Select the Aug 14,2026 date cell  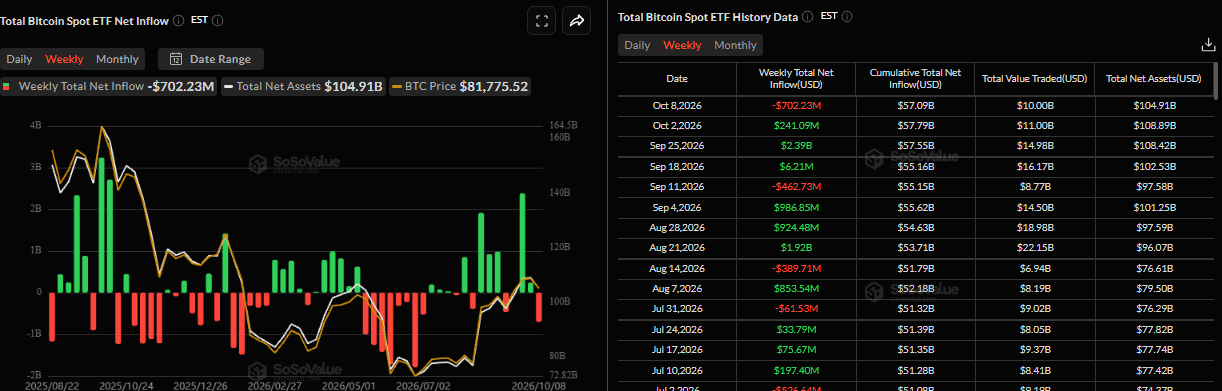(x=677, y=269)
